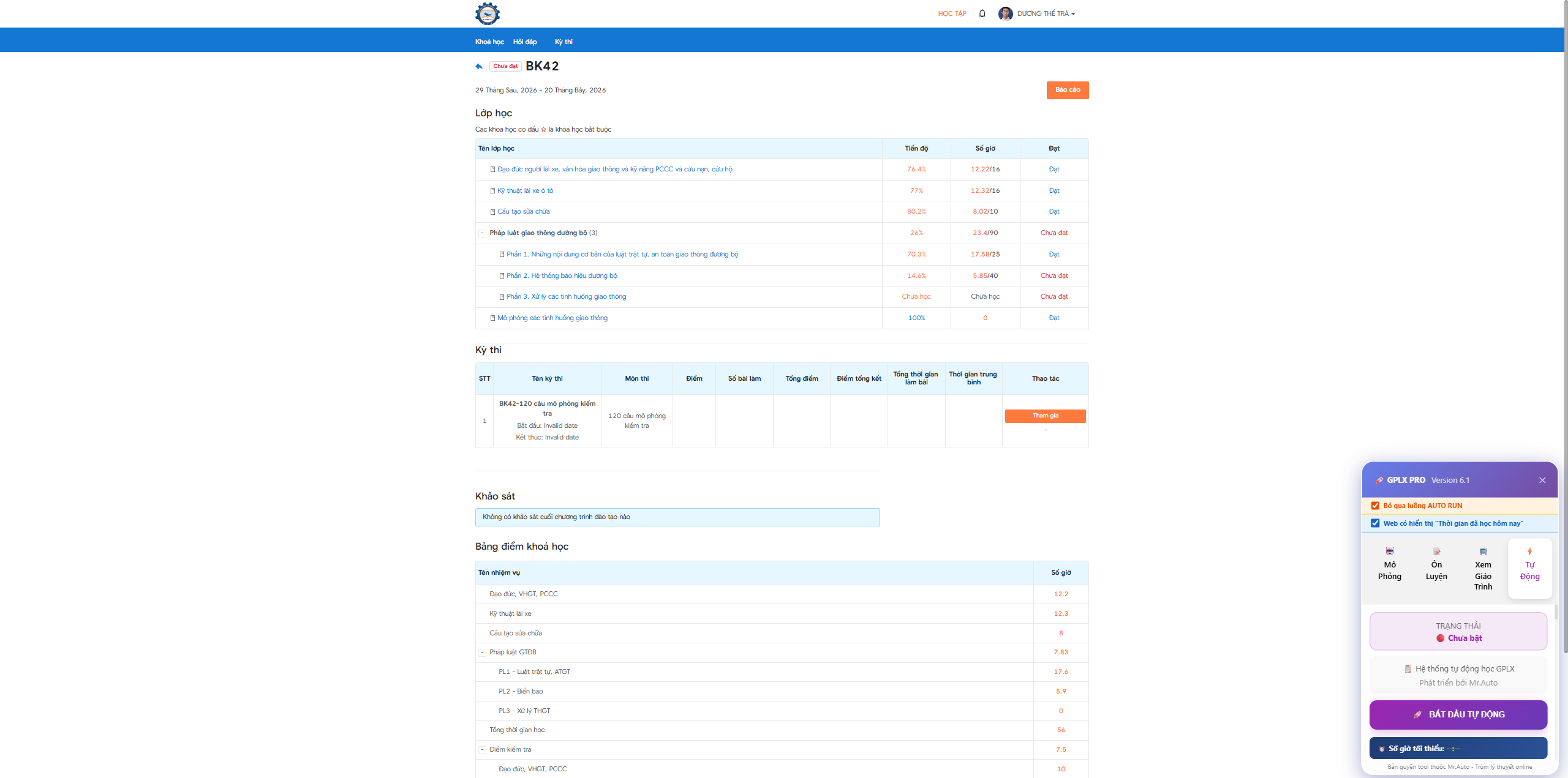
Task: Open Phần 2 Hệ thống báo hiệu link
Action: [562, 276]
